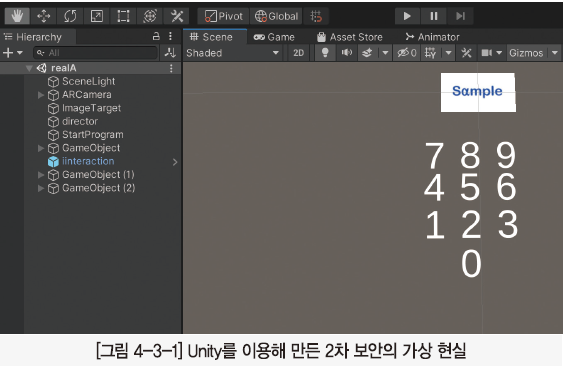Viewport: 566px width, 368px height.
Task: Open grid settings dropdown arrow
Action: (x=448, y=53)
